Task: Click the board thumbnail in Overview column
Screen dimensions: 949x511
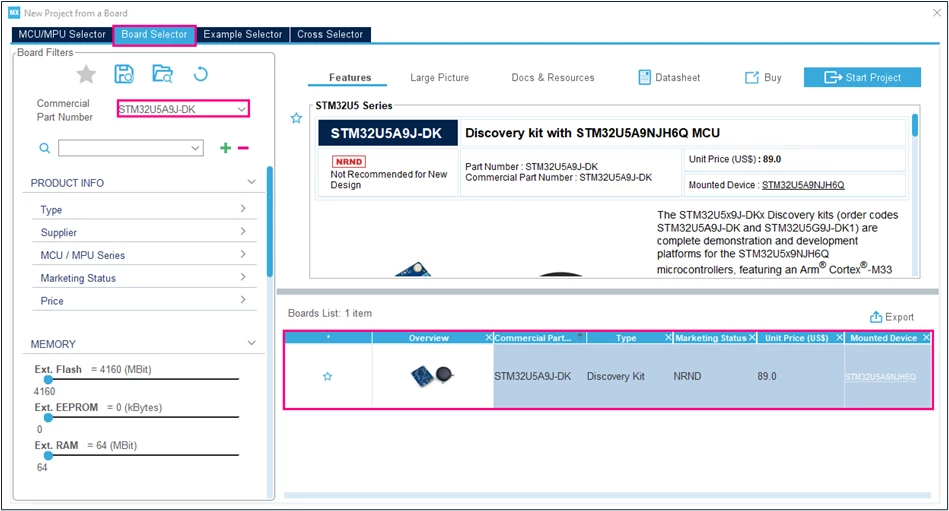Action: pyautogui.click(x=432, y=376)
